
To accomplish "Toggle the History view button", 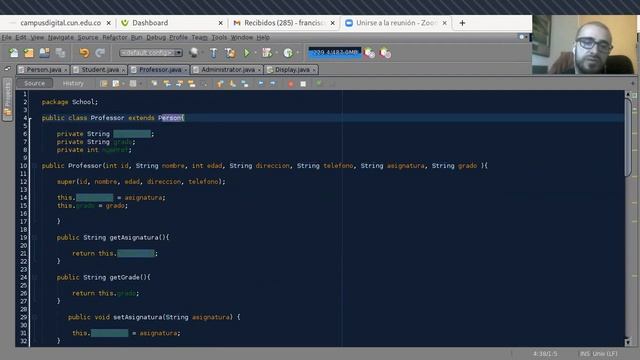I will (73, 83).
